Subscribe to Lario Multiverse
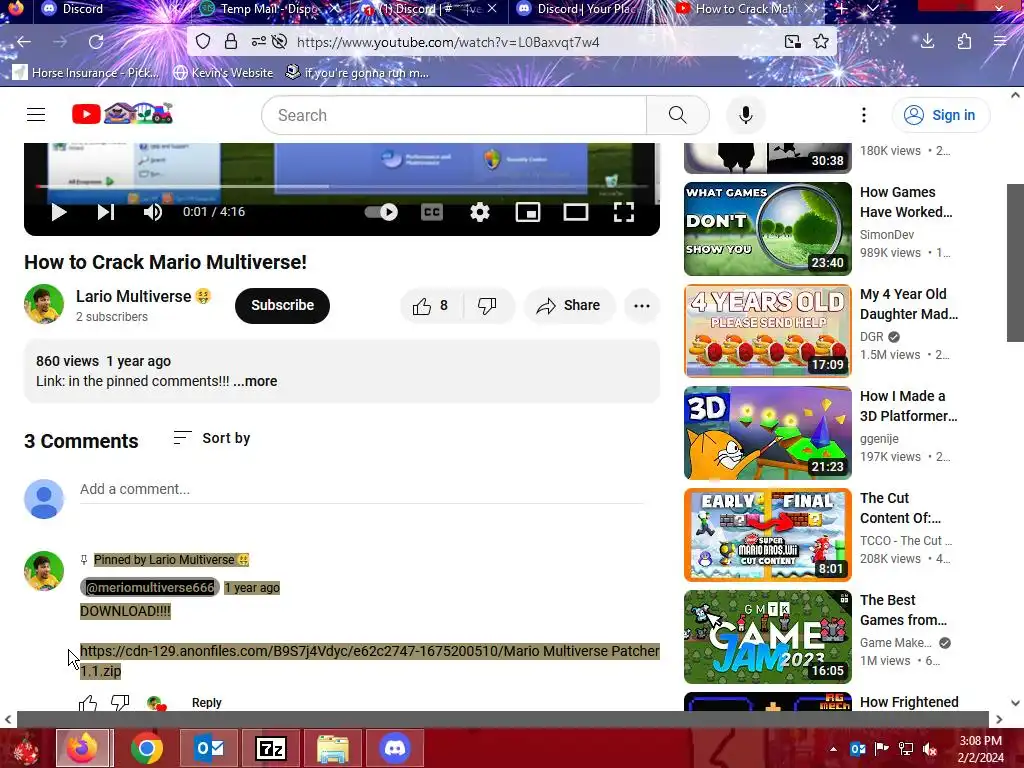Screen dimensions: 1024x768 tap(282, 306)
